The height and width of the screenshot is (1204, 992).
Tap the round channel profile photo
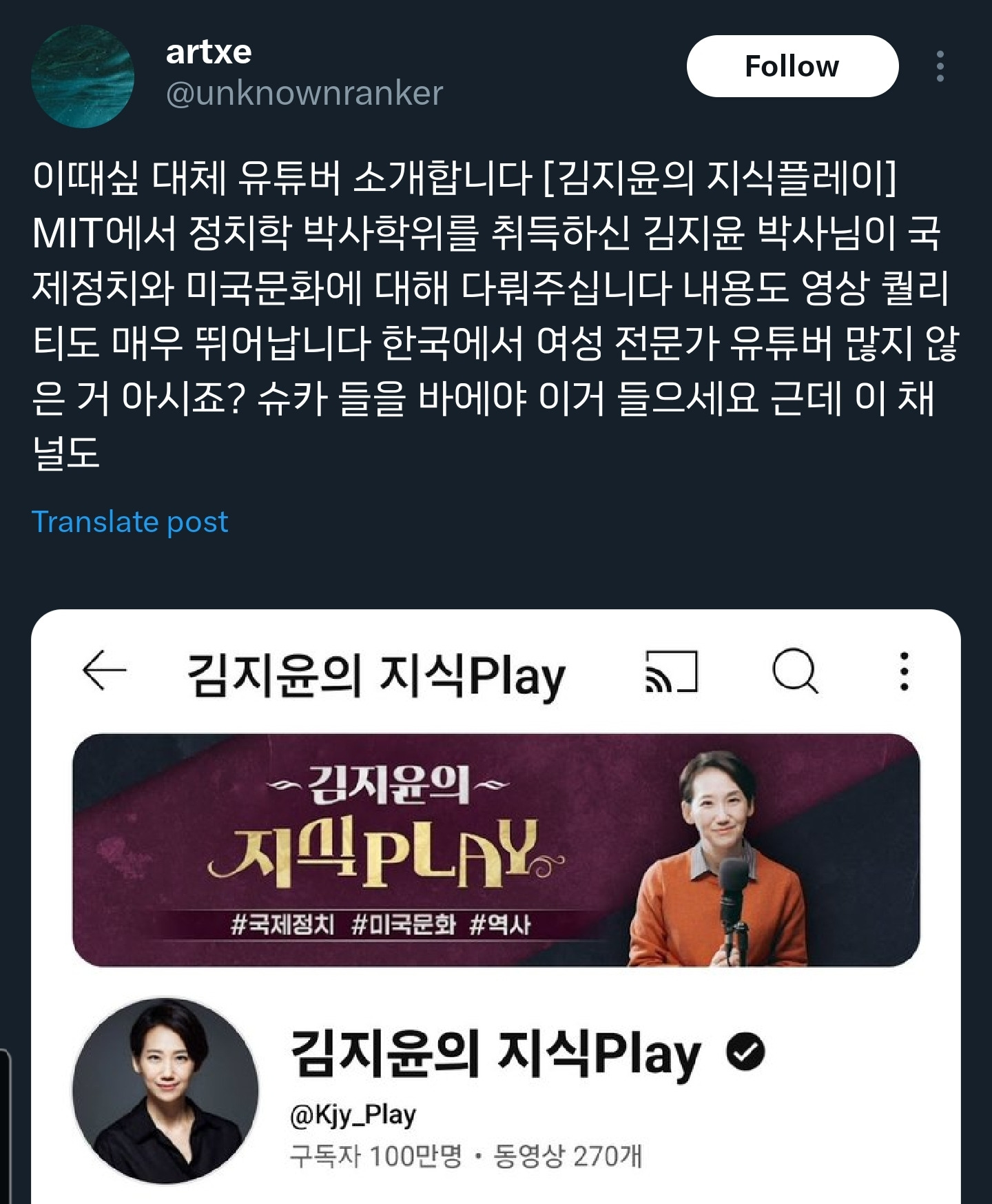tap(165, 1091)
